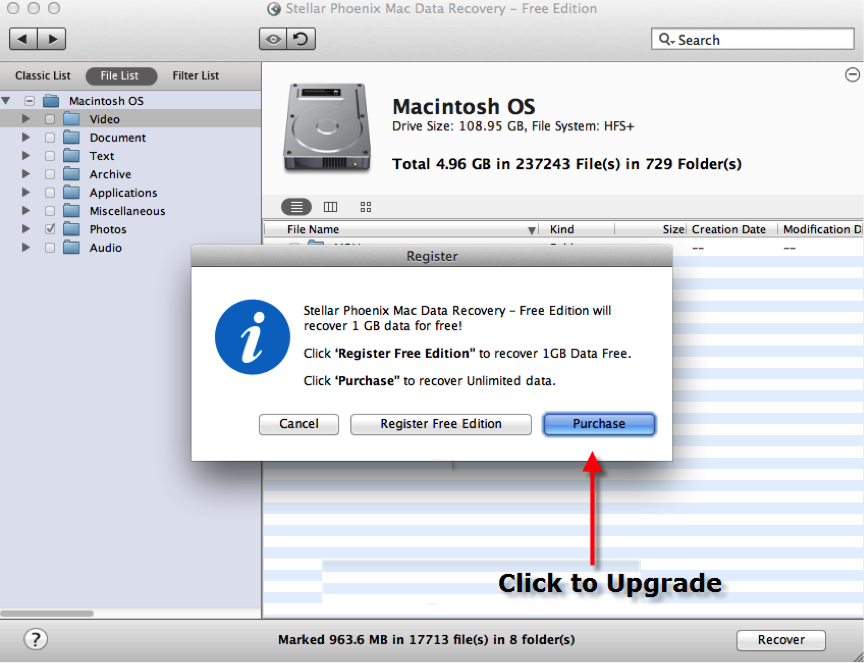Select the File List tab
This screenshot has height=663, width=864.
click(121, 76)
